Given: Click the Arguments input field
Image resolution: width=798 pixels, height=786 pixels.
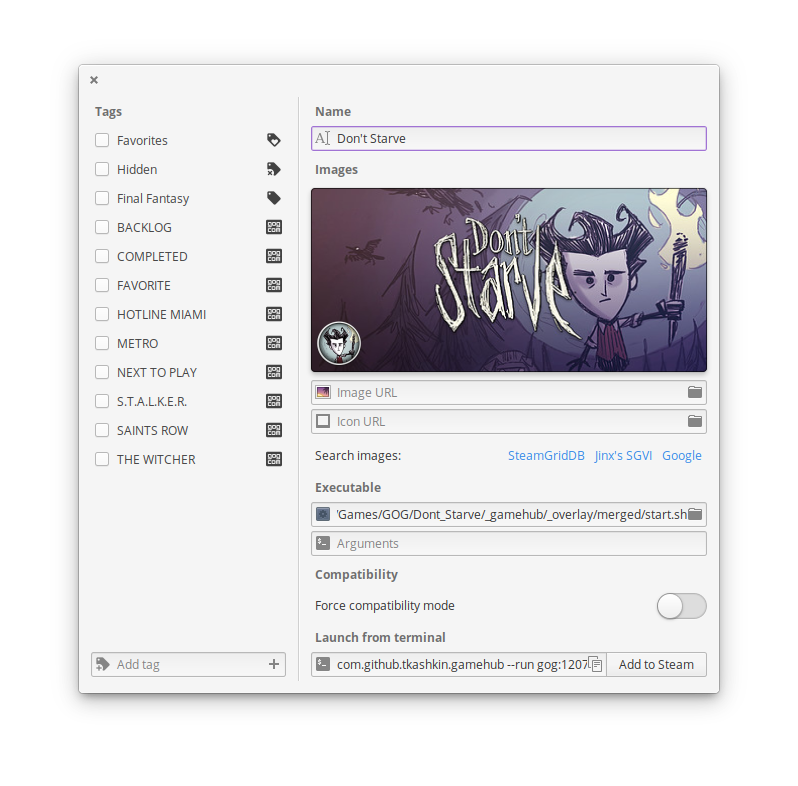Looking at the screenshot, I should coord(509,543).
